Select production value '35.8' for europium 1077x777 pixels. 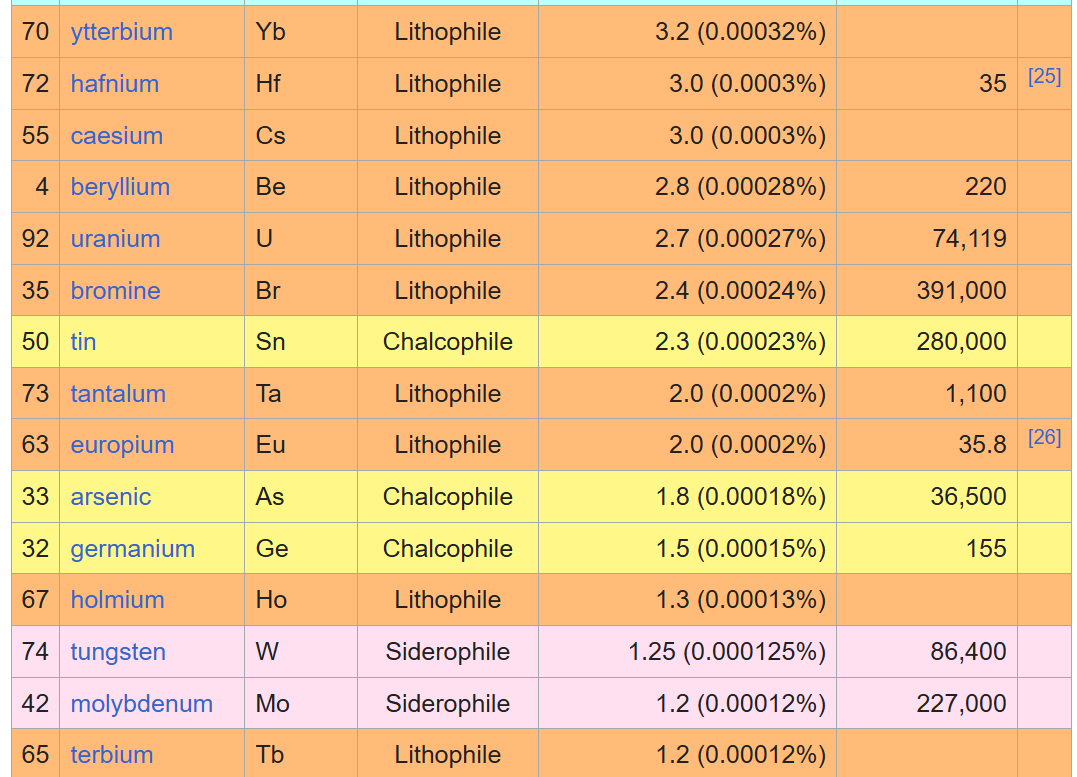tap(983, 444)
